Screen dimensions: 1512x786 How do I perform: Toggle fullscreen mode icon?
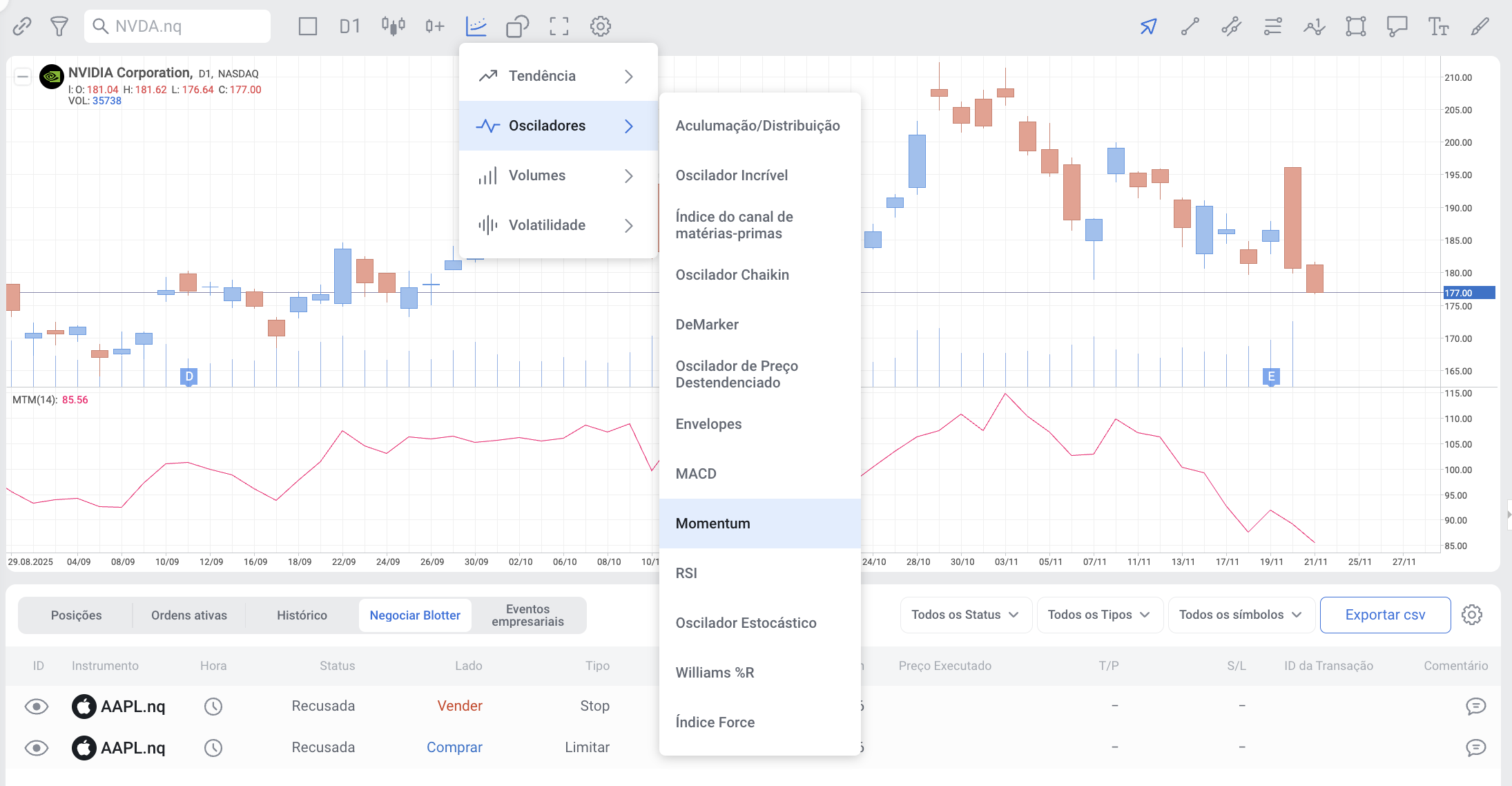click(559, 26)
